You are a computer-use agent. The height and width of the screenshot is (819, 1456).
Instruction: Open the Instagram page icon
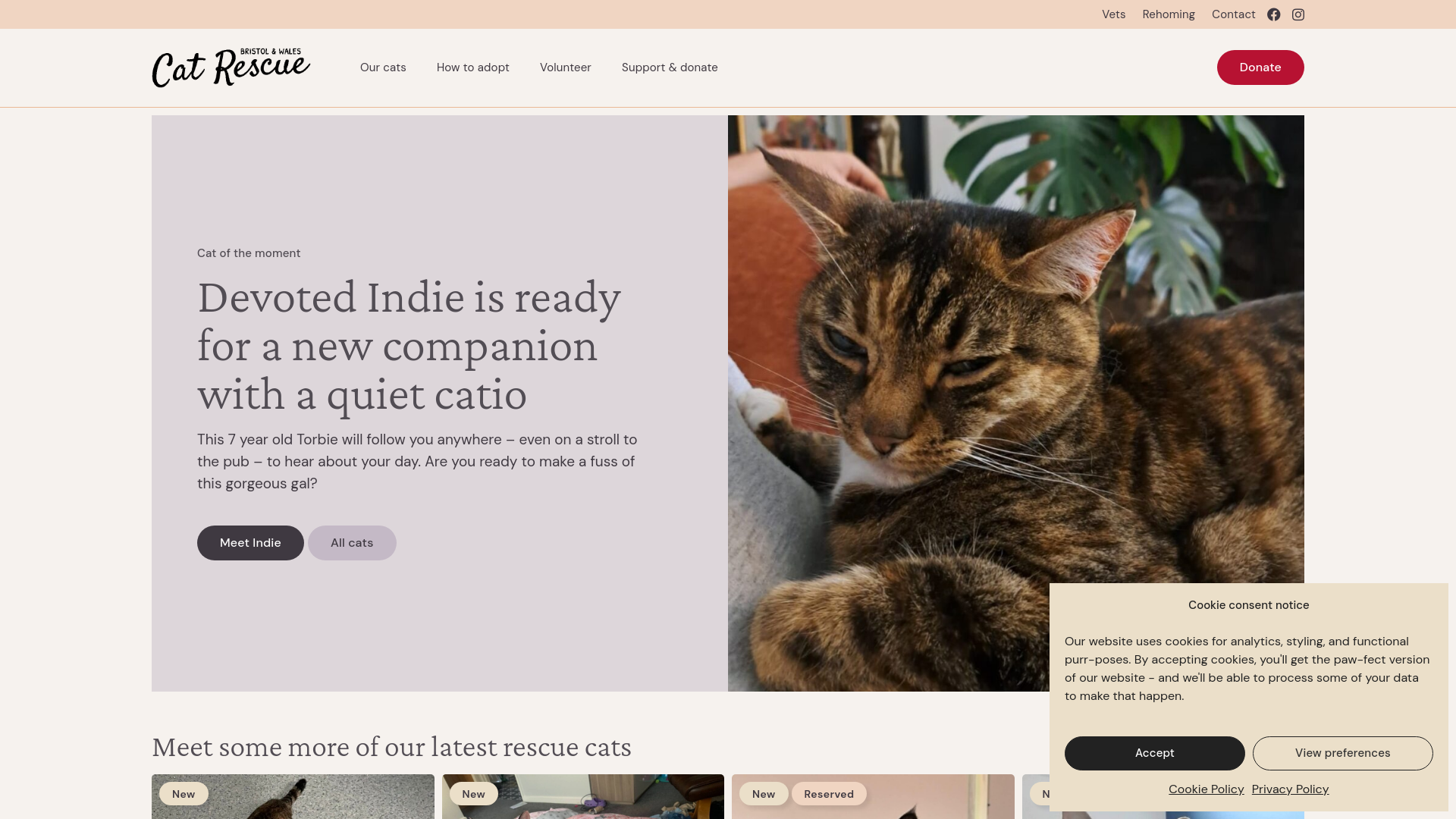pos(1298,14)
